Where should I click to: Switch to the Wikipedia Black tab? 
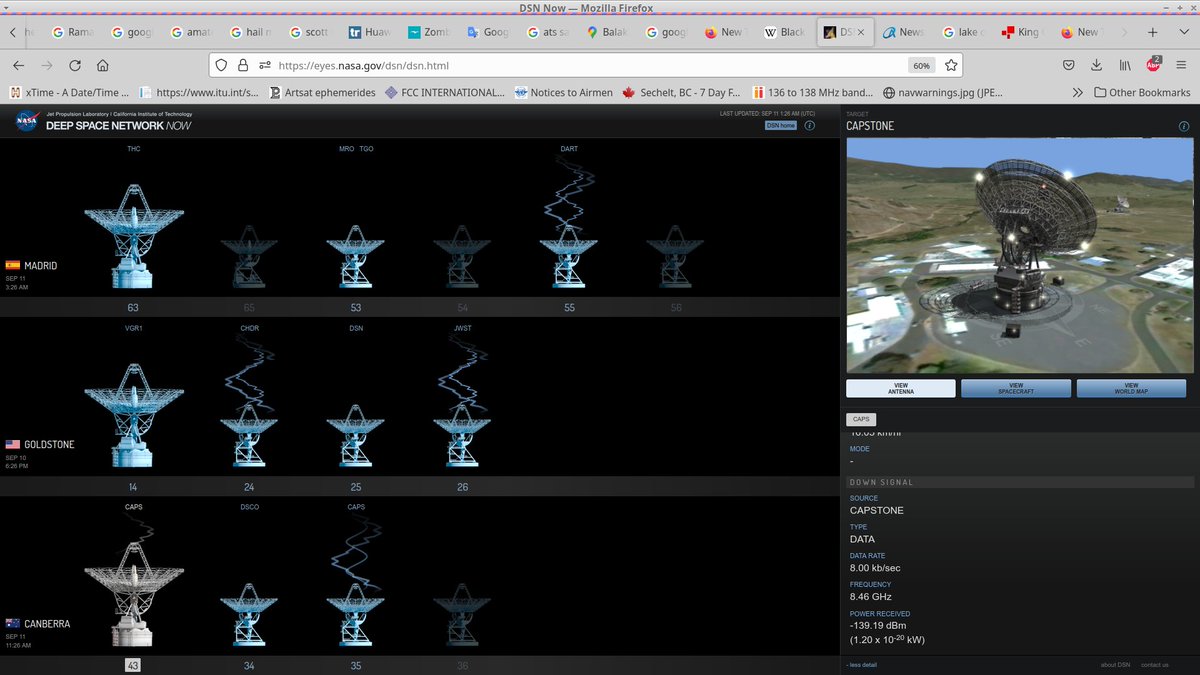click(786, 32)
